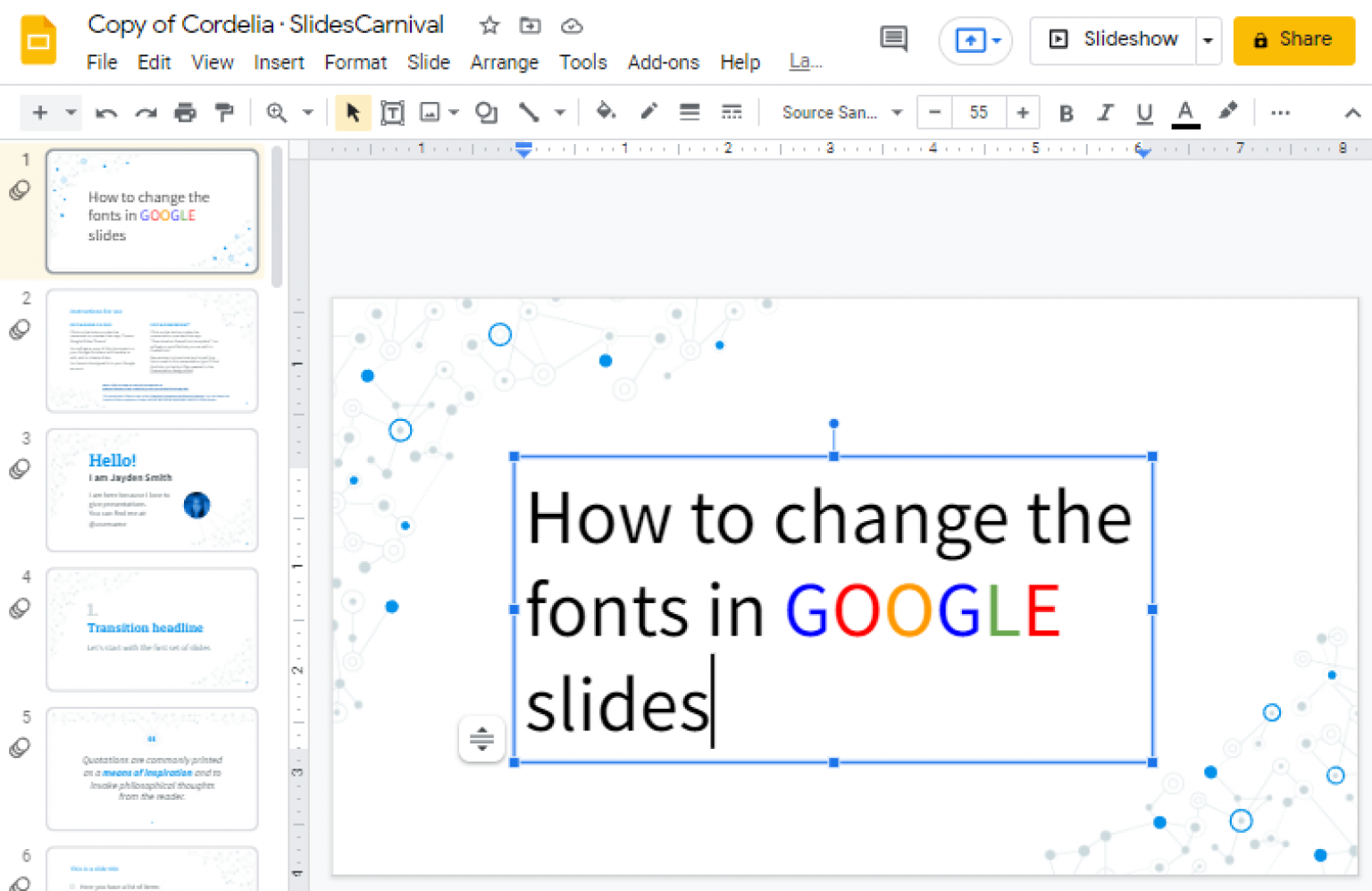Print the presentation

[x=185, y=113]
